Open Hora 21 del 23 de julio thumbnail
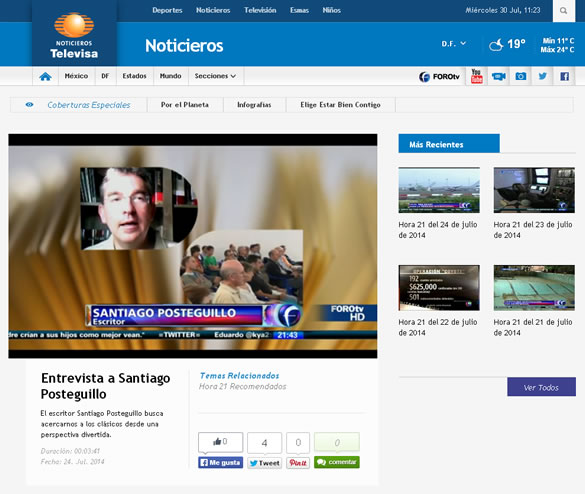The image size is (585, 494). 534,190
